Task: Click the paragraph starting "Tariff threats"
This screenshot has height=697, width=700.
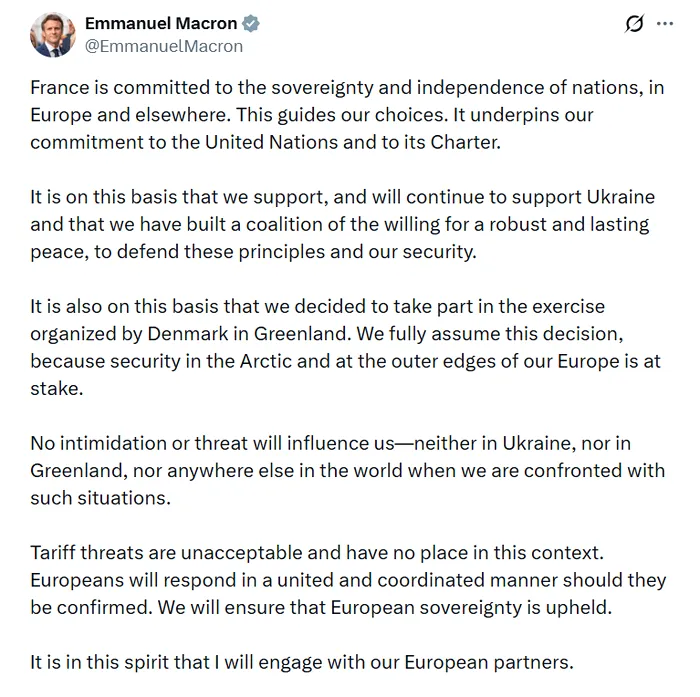Action: click(x=346, y=579)
